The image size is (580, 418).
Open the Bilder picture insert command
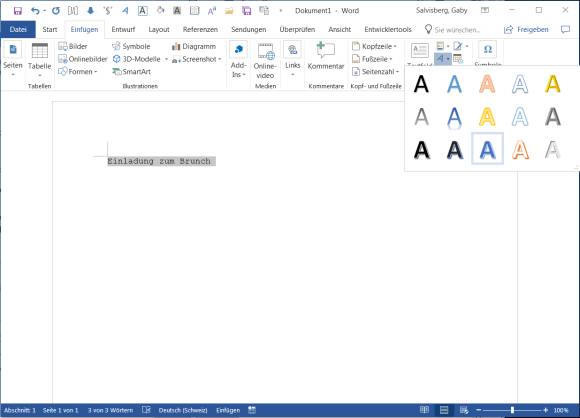pyautogui.click(x=73, y=46)
